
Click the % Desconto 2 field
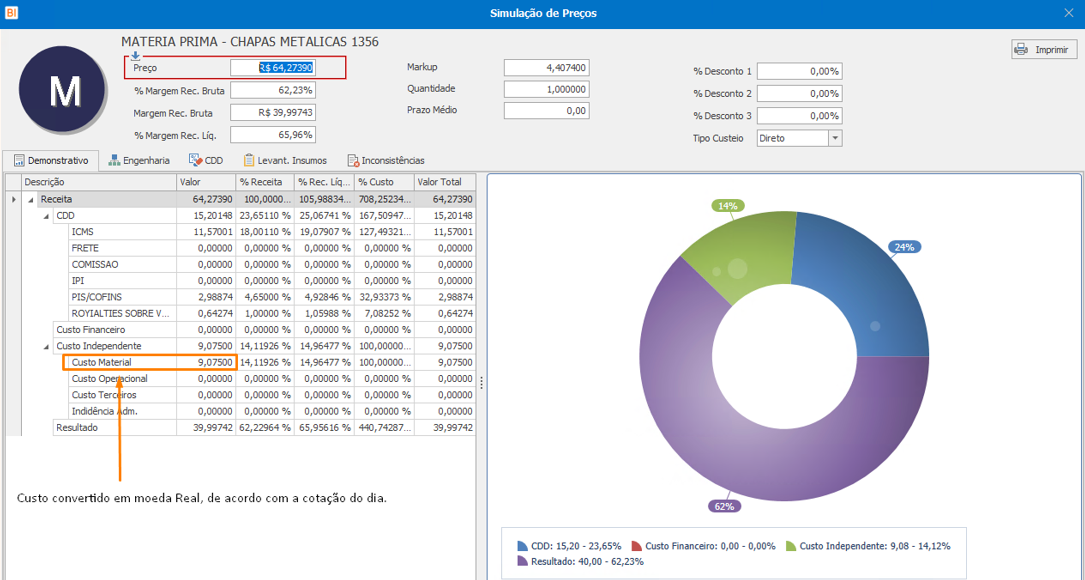pyautogui.click(x=800, y=93)
